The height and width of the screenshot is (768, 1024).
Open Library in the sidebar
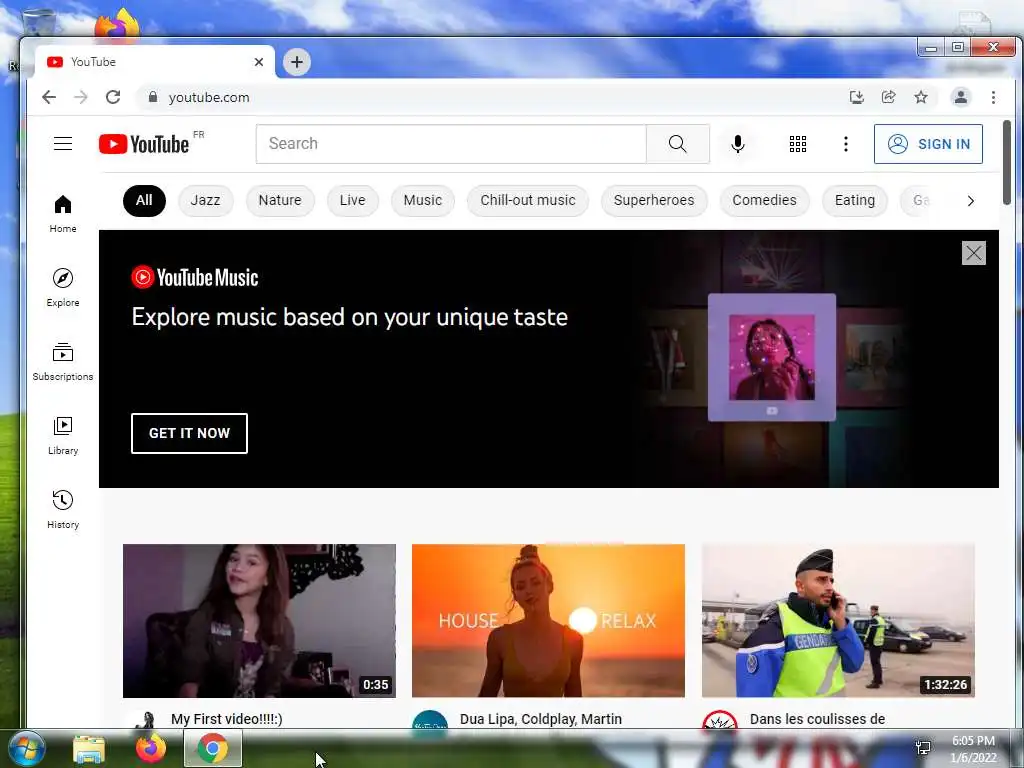coord(63,436)
